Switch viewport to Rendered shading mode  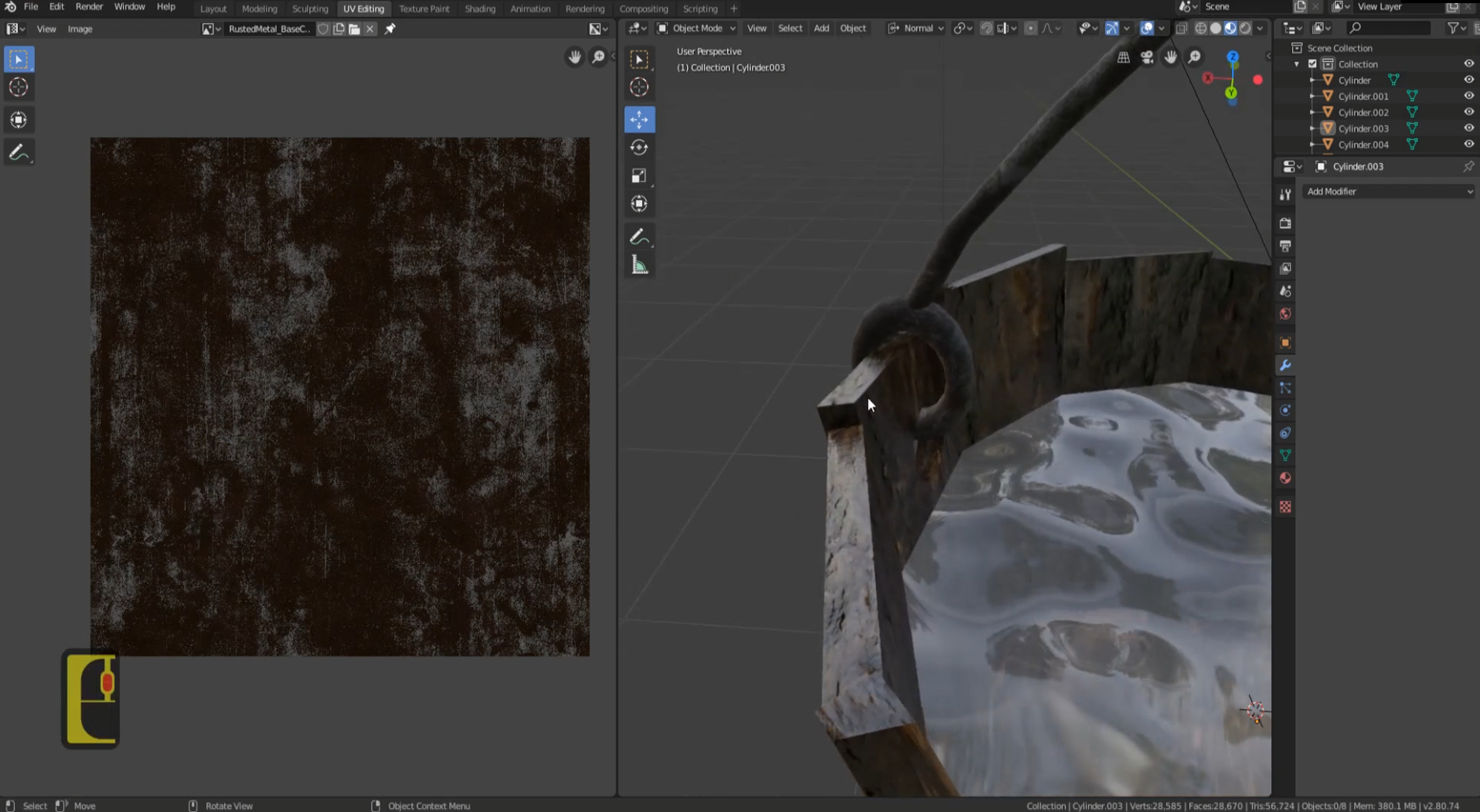click(x=1246, y=28)
